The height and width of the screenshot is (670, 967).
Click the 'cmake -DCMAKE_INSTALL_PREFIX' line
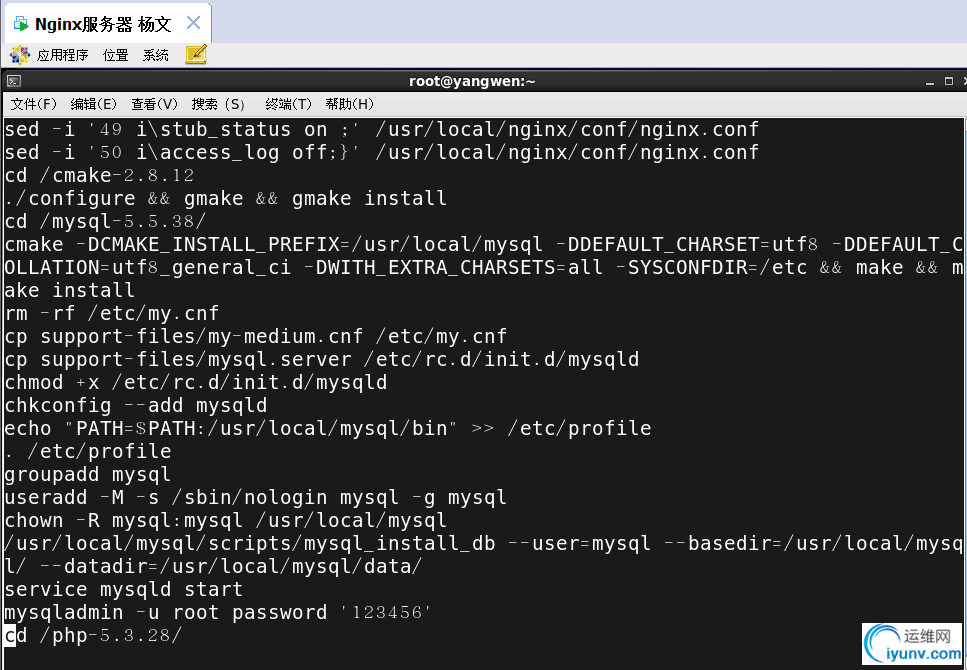[484, 245]
